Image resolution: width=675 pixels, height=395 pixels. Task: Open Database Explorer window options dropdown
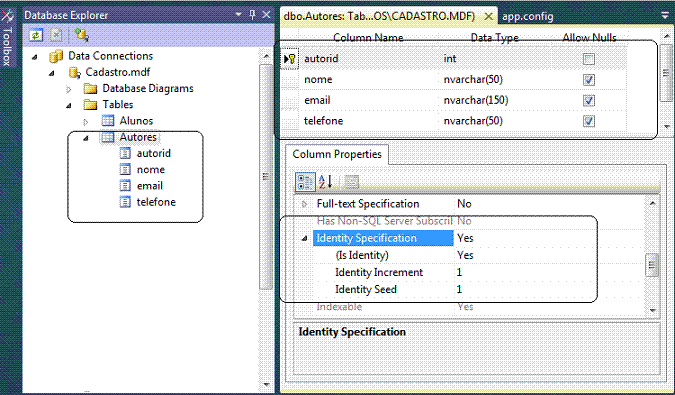[239, 15]
